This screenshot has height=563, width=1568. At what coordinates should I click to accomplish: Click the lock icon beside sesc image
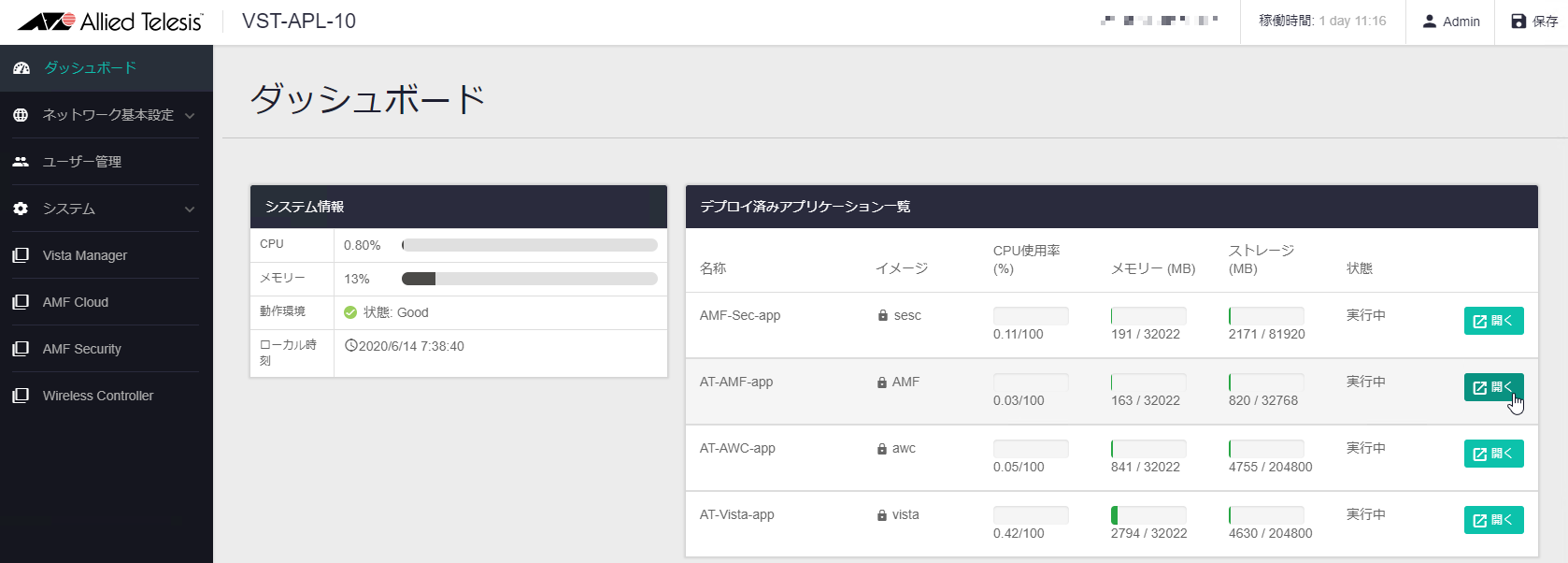click(x=882, y=316)
